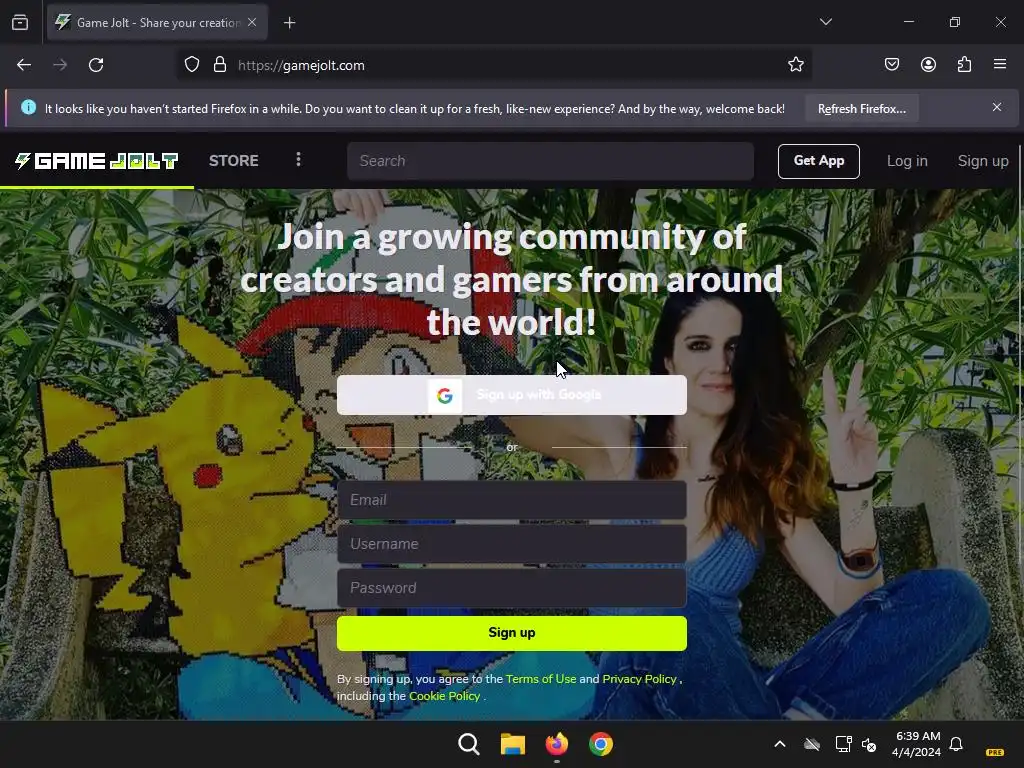Open the Firefox recent browsing icon
Viewport: 1024px width, 768px height.
(20, 23)
